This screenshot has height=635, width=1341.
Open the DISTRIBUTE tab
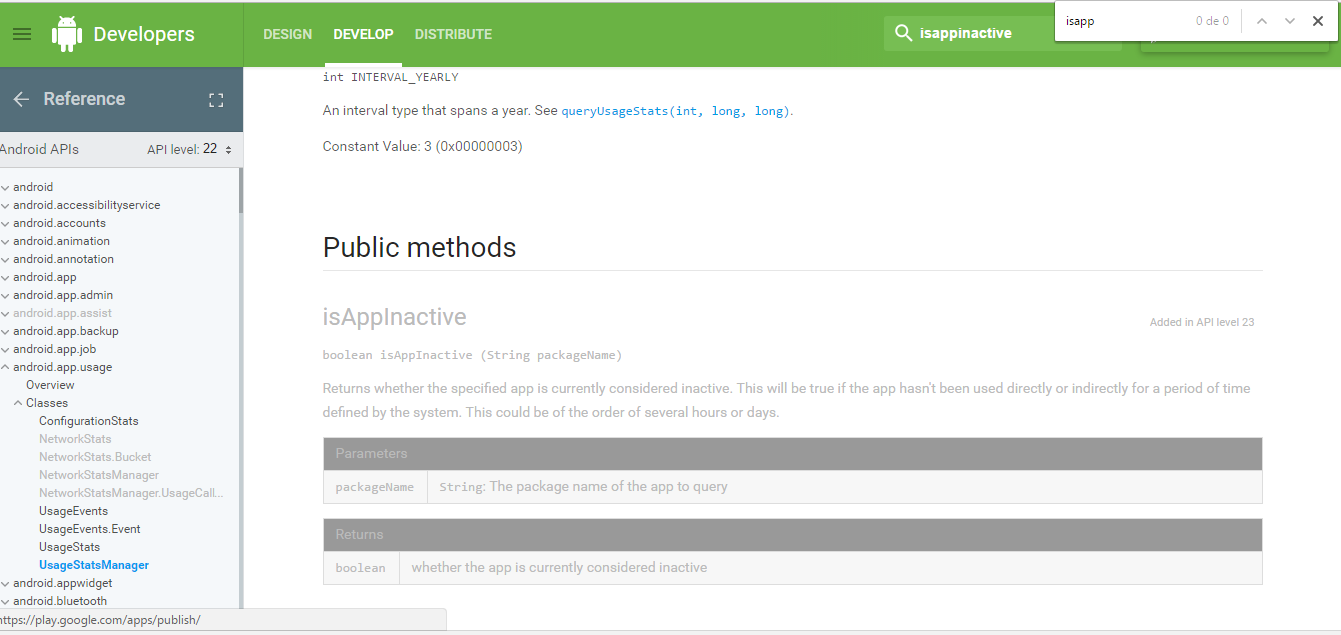[x=453, y=34]
